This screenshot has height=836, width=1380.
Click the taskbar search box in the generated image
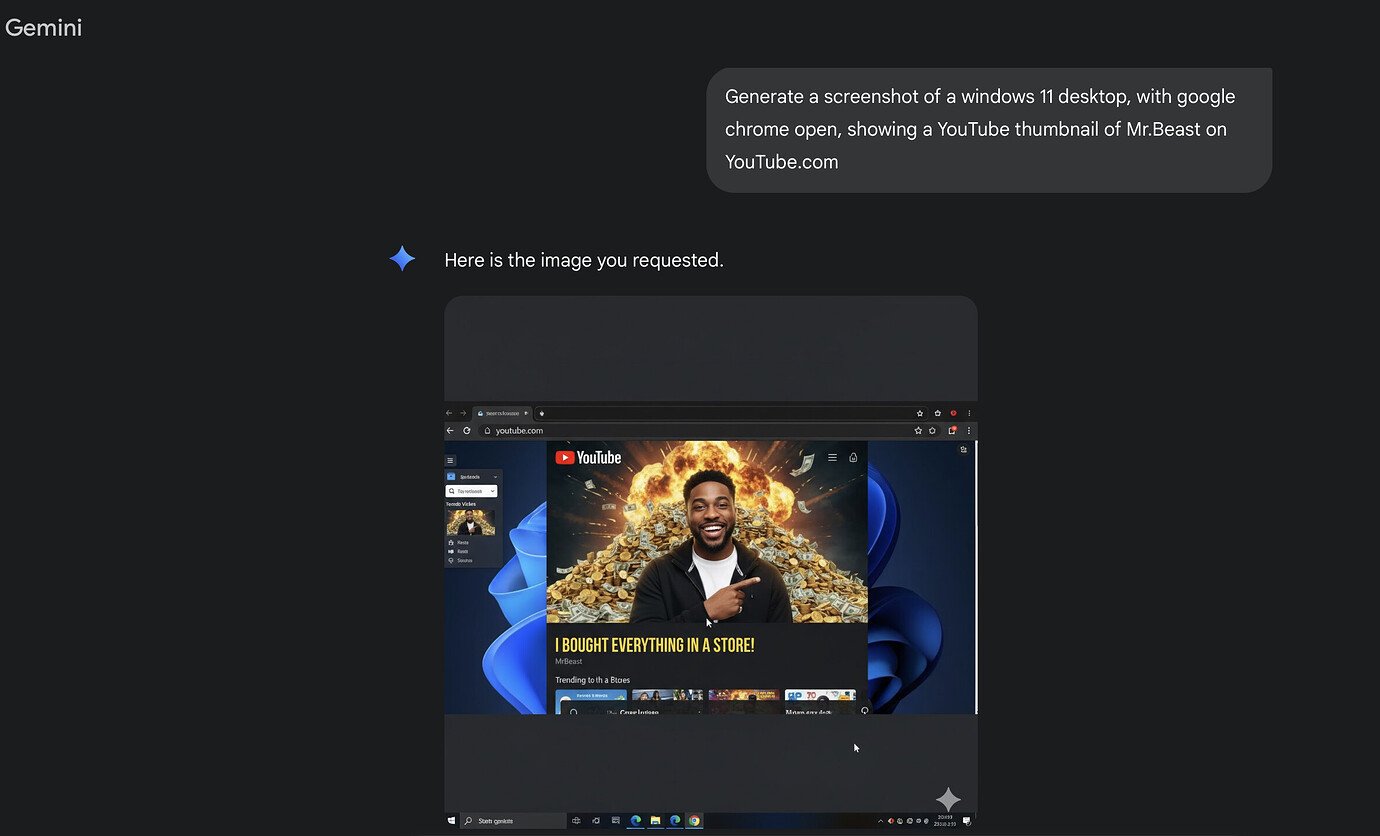pos(514,821)
